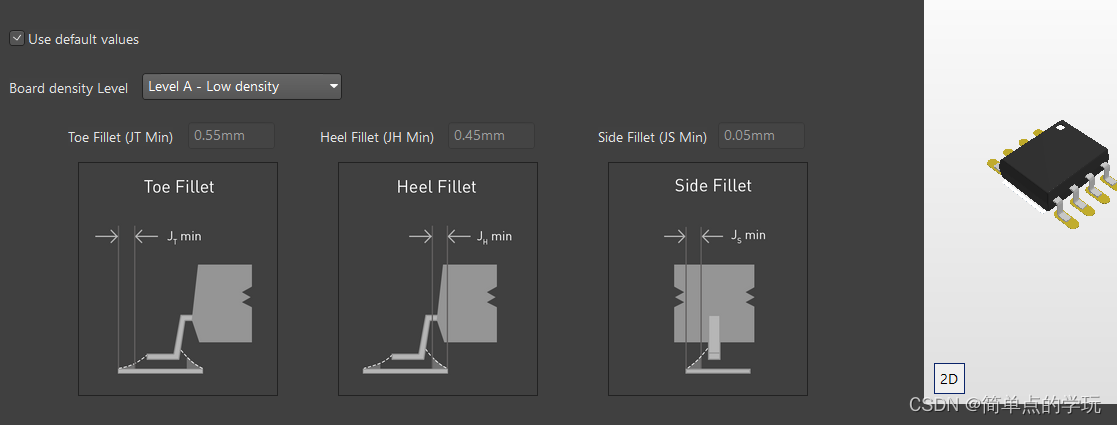The image size is (1117, 425).
Task: Click the dropdown arrow beside Low density
Action: (x=333, y=87)
